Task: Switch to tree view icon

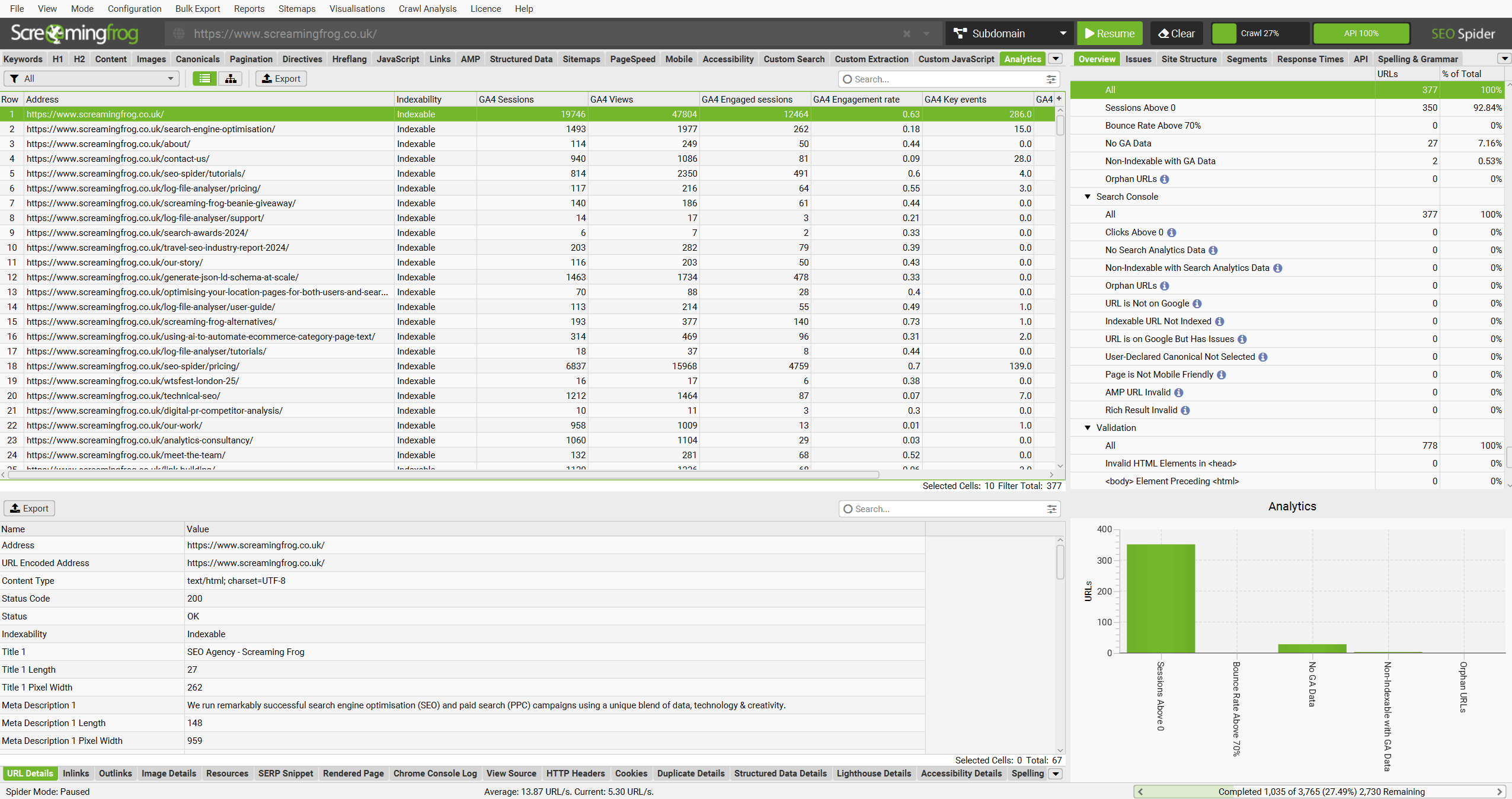Action: 231,78
